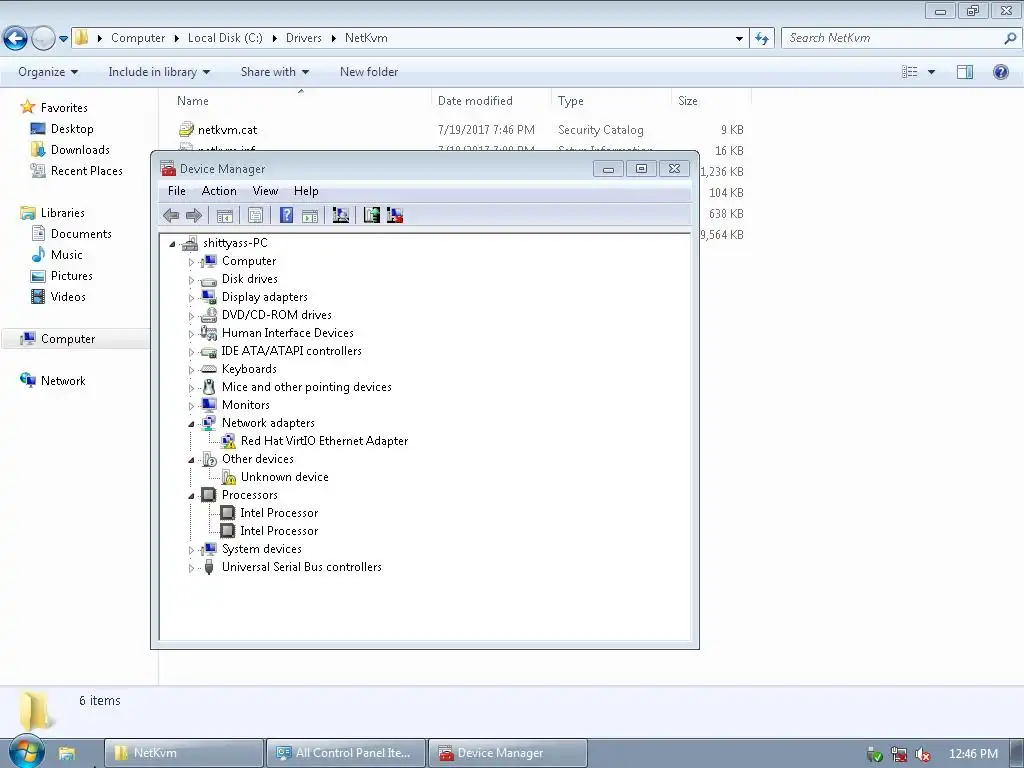Viewport: 1024px width, 768px height.
Task: Open Downloads in Favorites sidebar
Action: pyautogui.click(x=80, y=150)
